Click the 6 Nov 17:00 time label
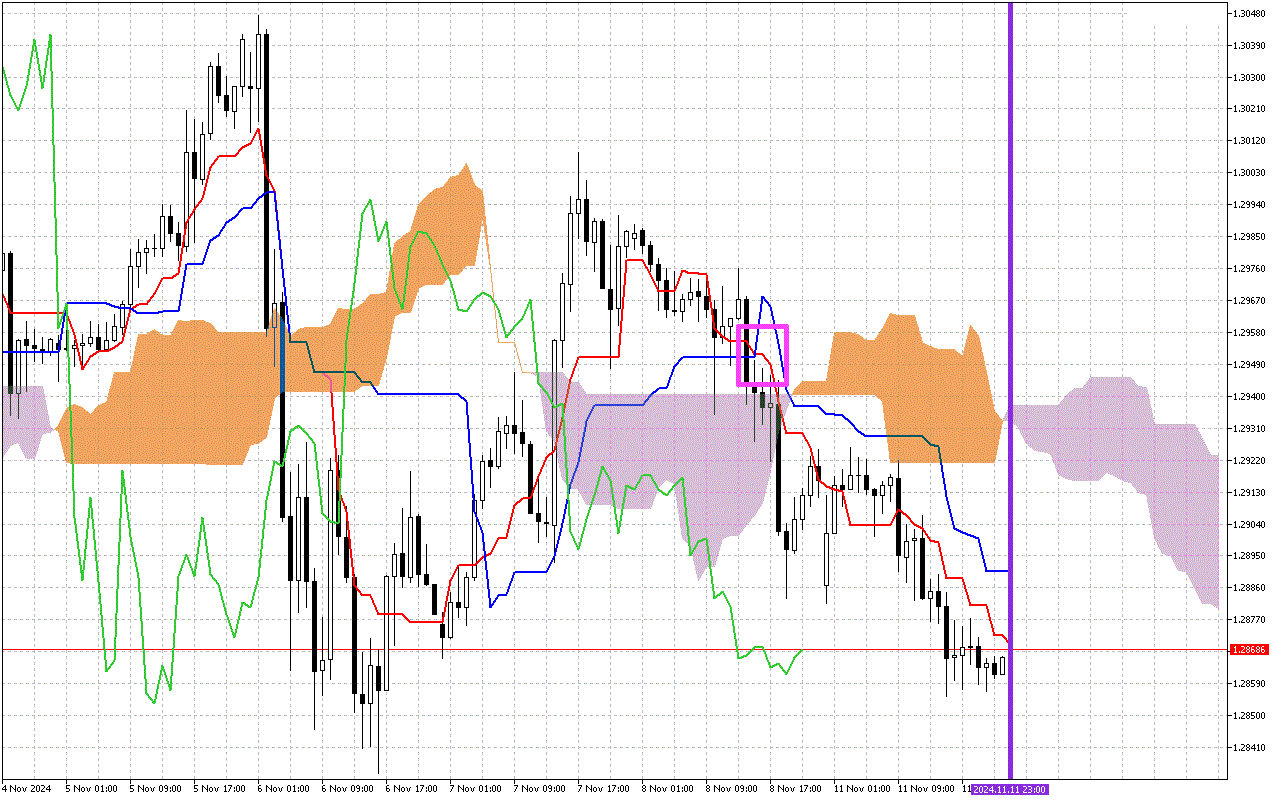1280x800 pixels. point(412,789)
